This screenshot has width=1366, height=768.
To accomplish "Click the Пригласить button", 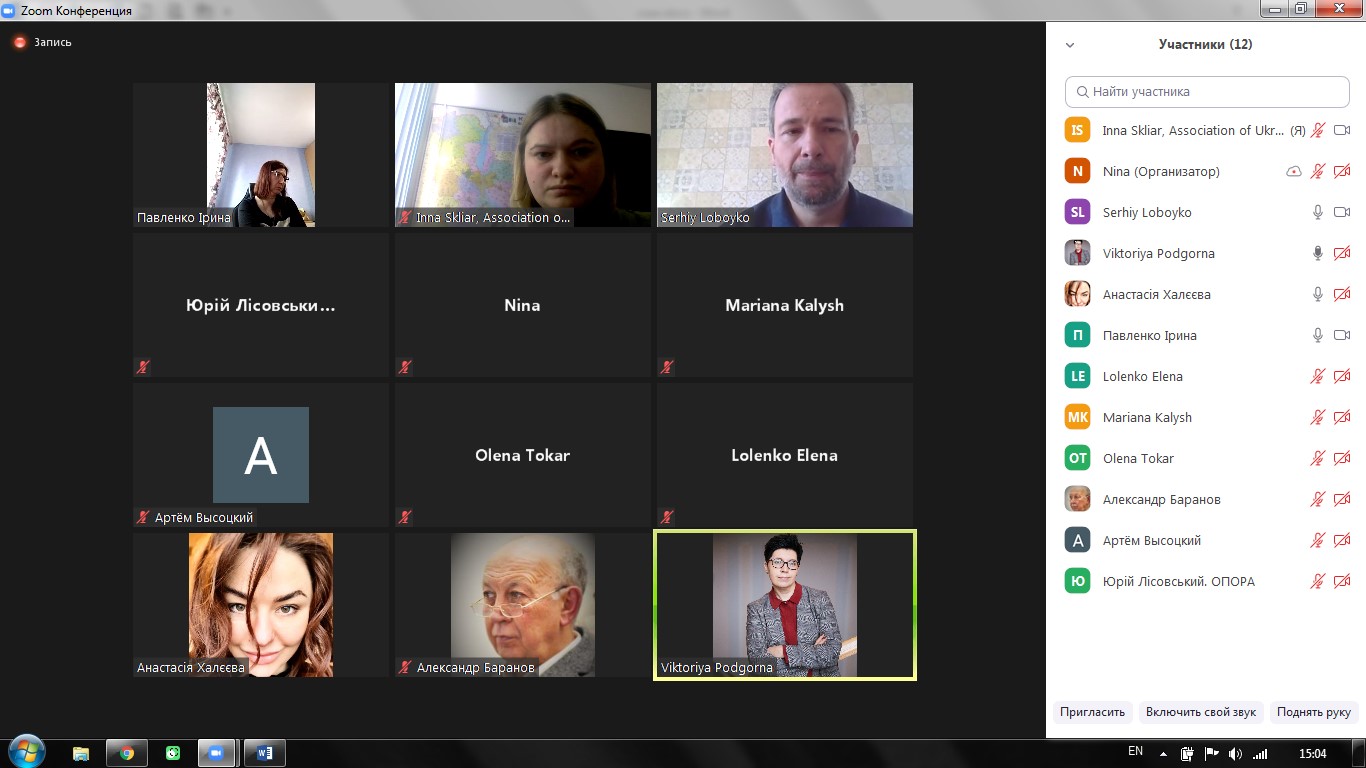I will [1092, 712].
